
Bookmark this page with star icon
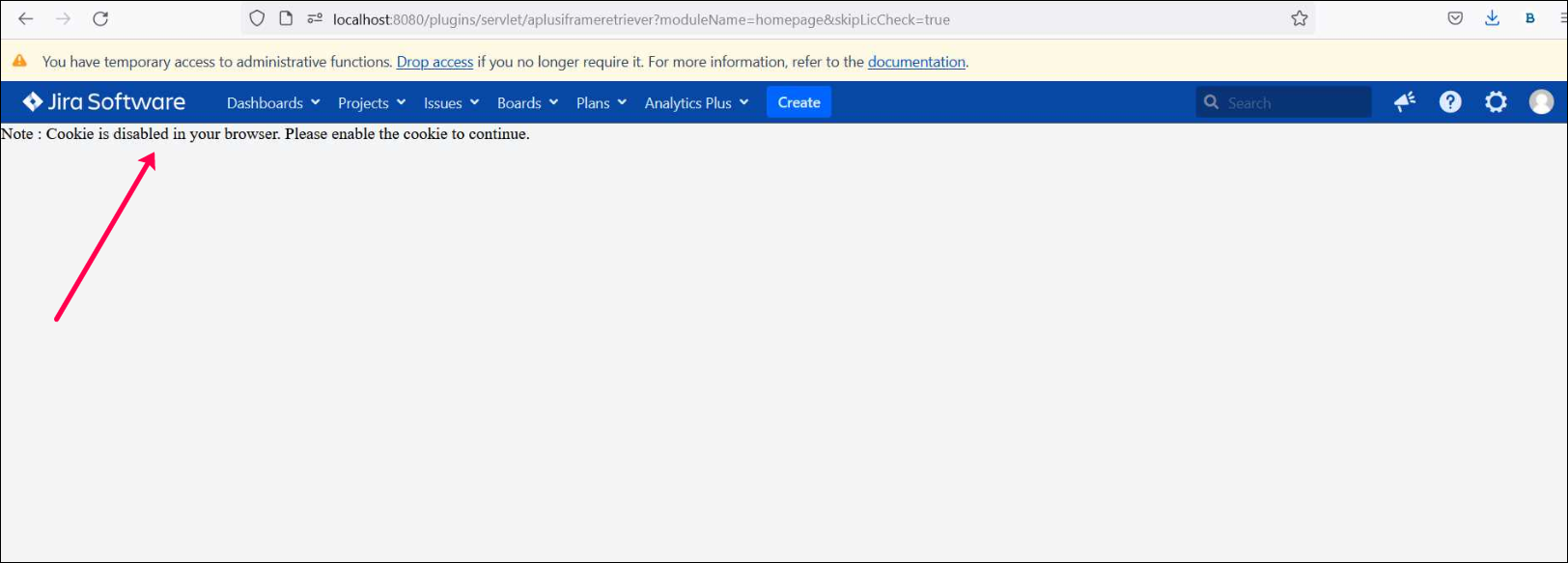[1300, 19]
